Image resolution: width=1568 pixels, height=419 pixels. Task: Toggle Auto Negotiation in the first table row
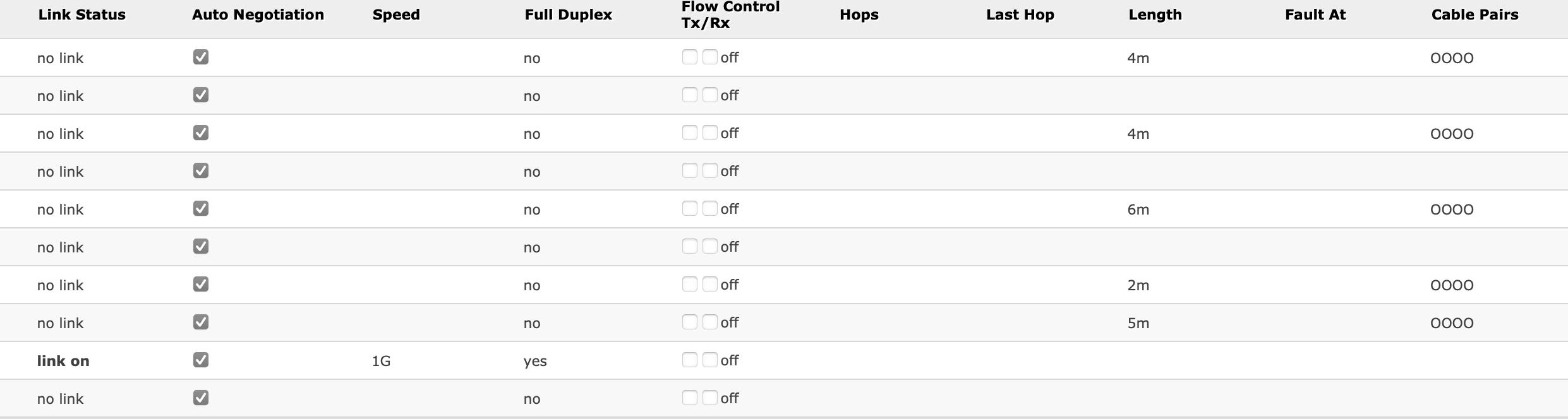201,57
